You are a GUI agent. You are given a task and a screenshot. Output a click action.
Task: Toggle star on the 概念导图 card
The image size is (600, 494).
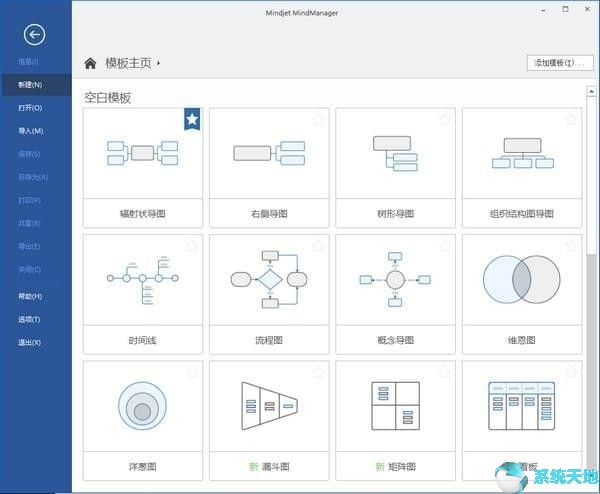click(445, 246)
